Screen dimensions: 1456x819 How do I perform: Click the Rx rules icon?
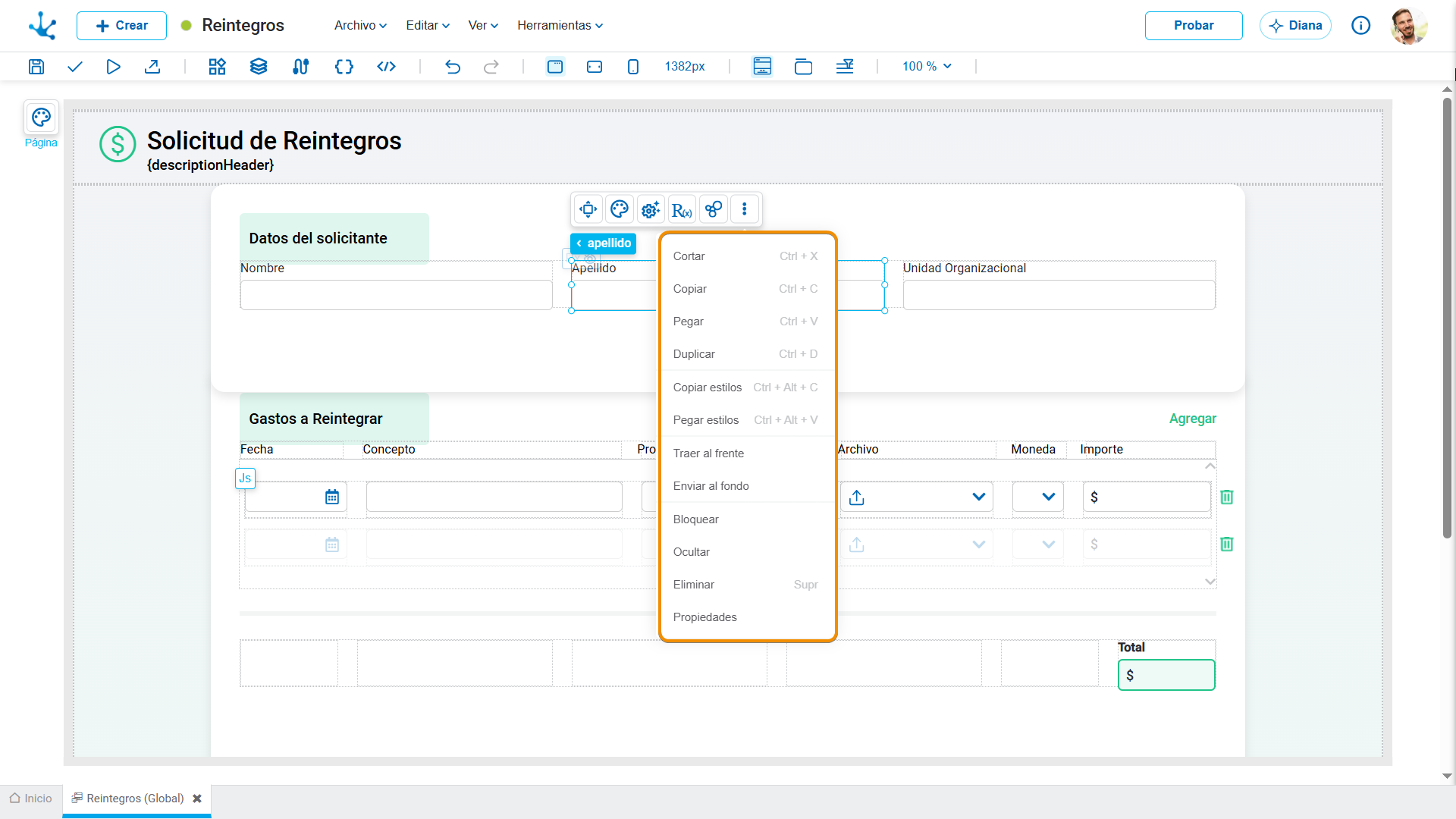click(682, 209)
